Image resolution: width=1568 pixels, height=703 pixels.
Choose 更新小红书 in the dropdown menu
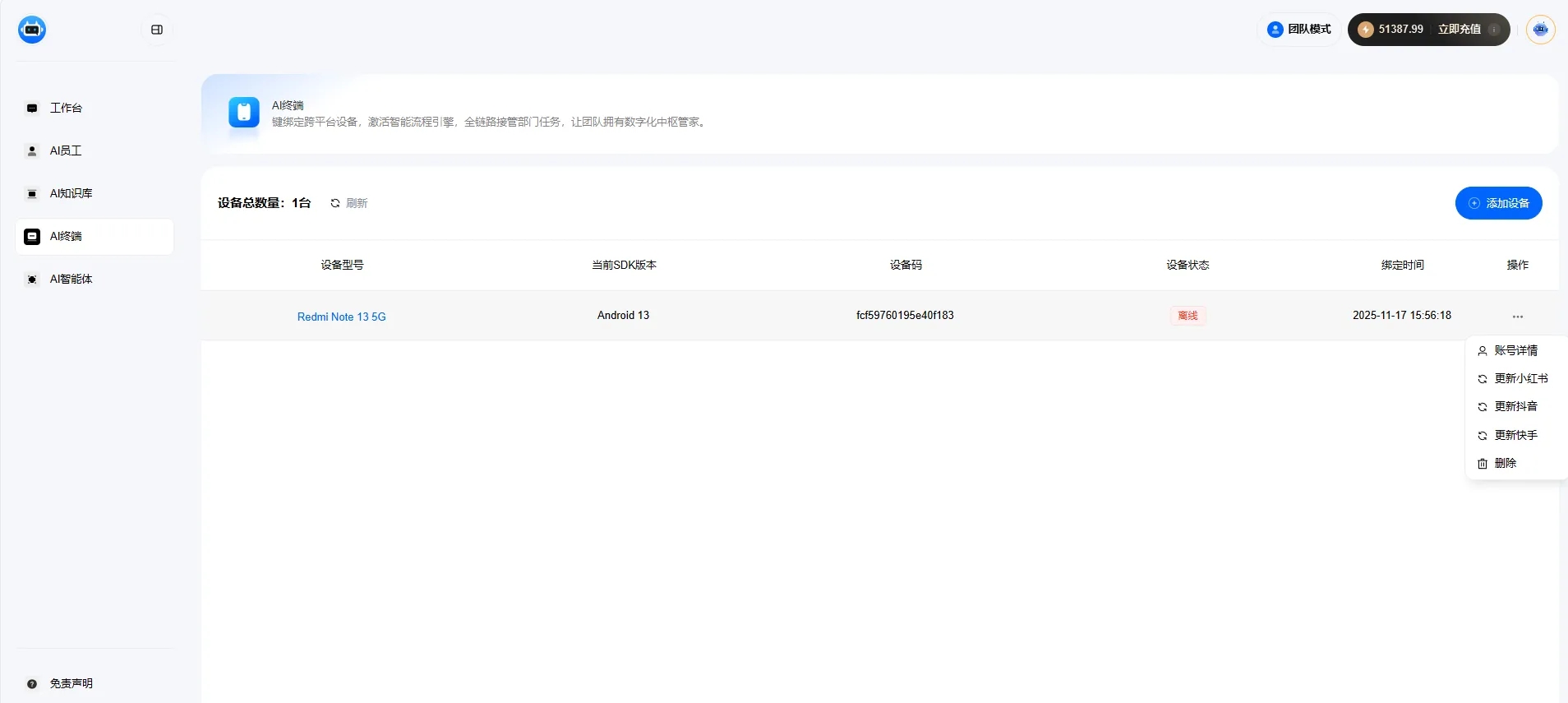coord(1520,378)
